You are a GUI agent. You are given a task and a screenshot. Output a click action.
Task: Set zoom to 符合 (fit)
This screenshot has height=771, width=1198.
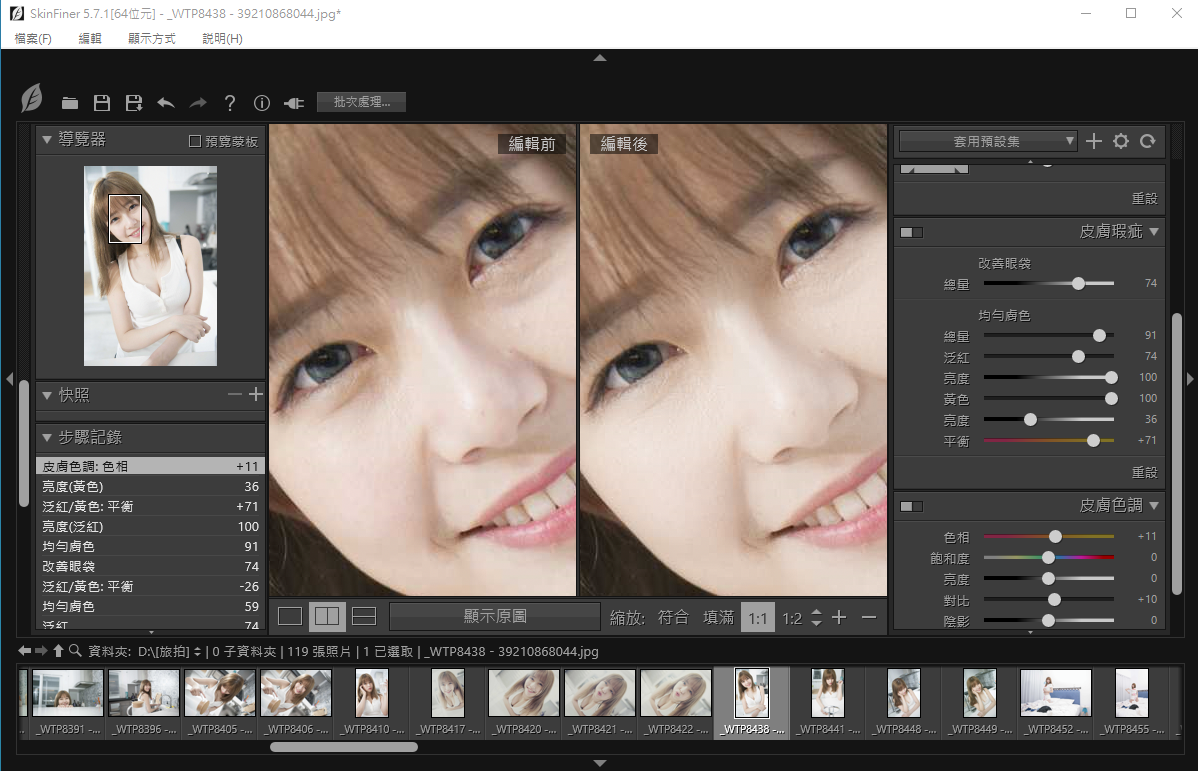(x=673, y=617)
